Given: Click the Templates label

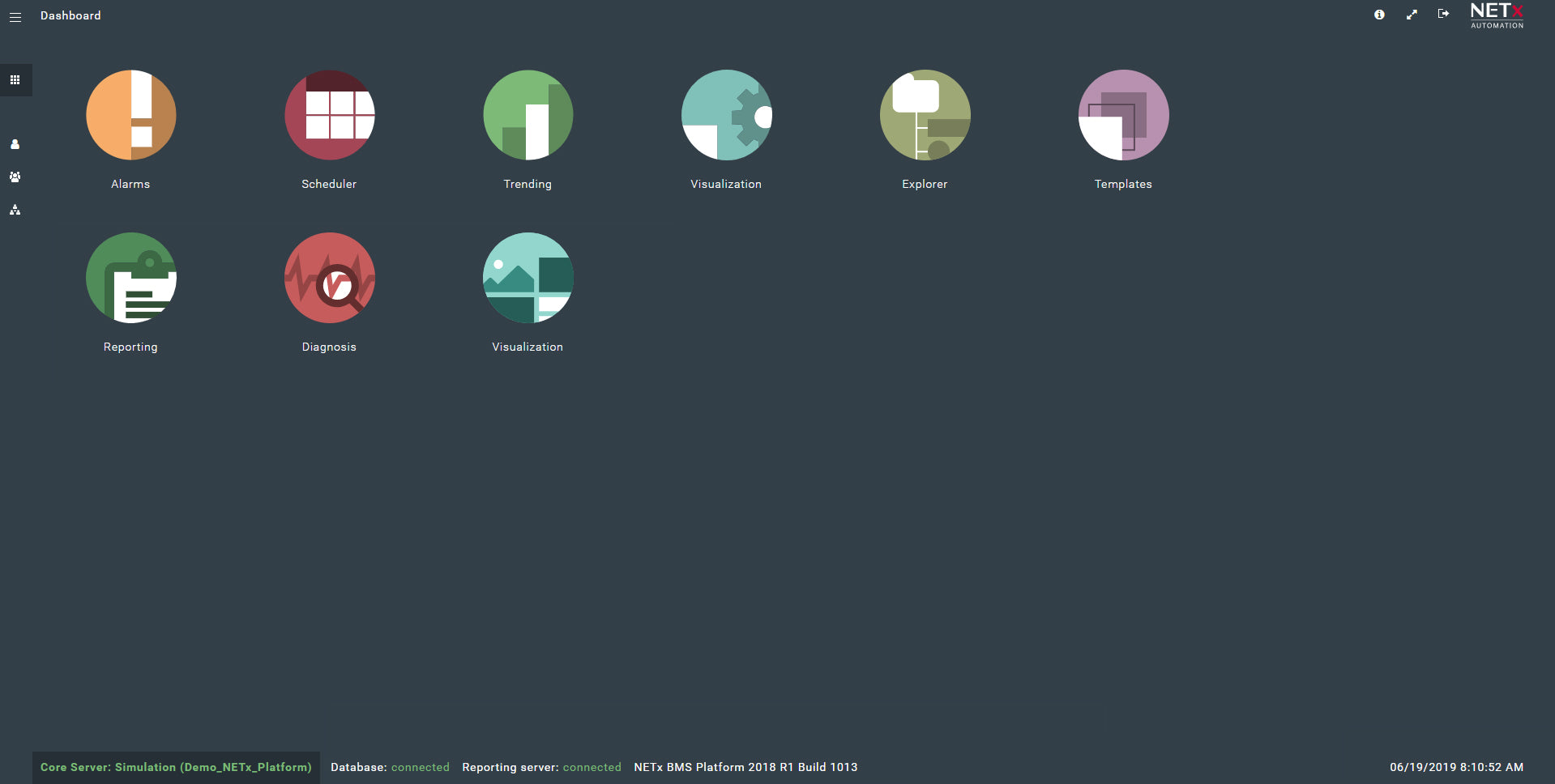Looking at the screenshot, I should 1123,184.
